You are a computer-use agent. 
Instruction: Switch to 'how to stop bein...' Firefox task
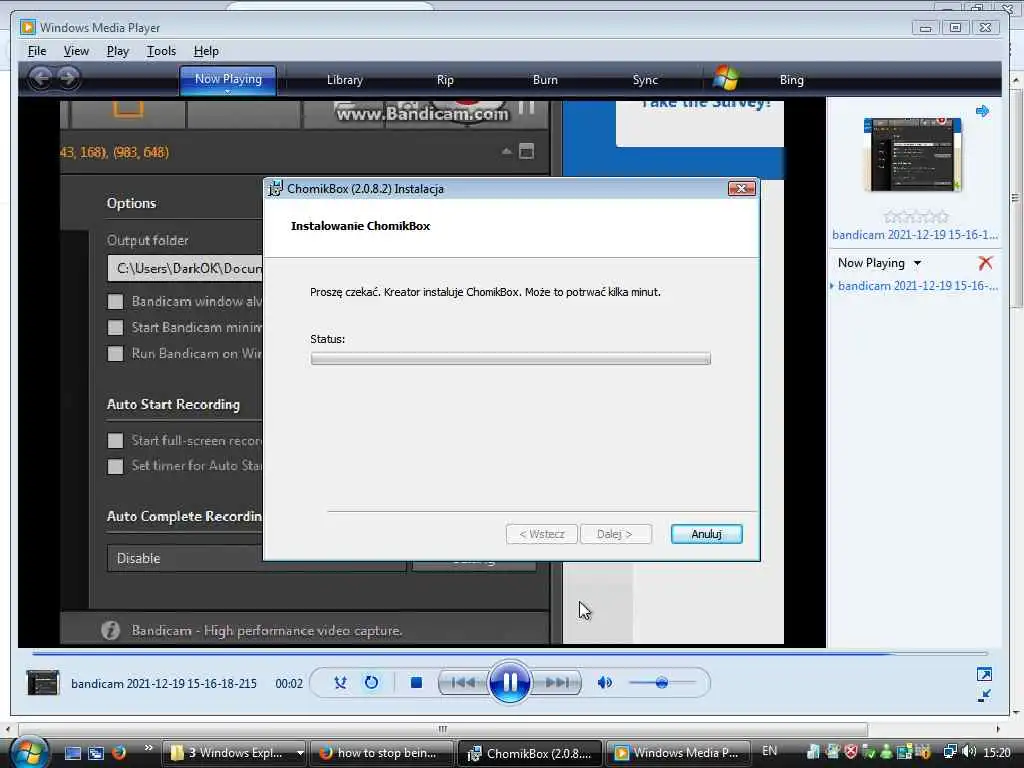click(381, 754)
